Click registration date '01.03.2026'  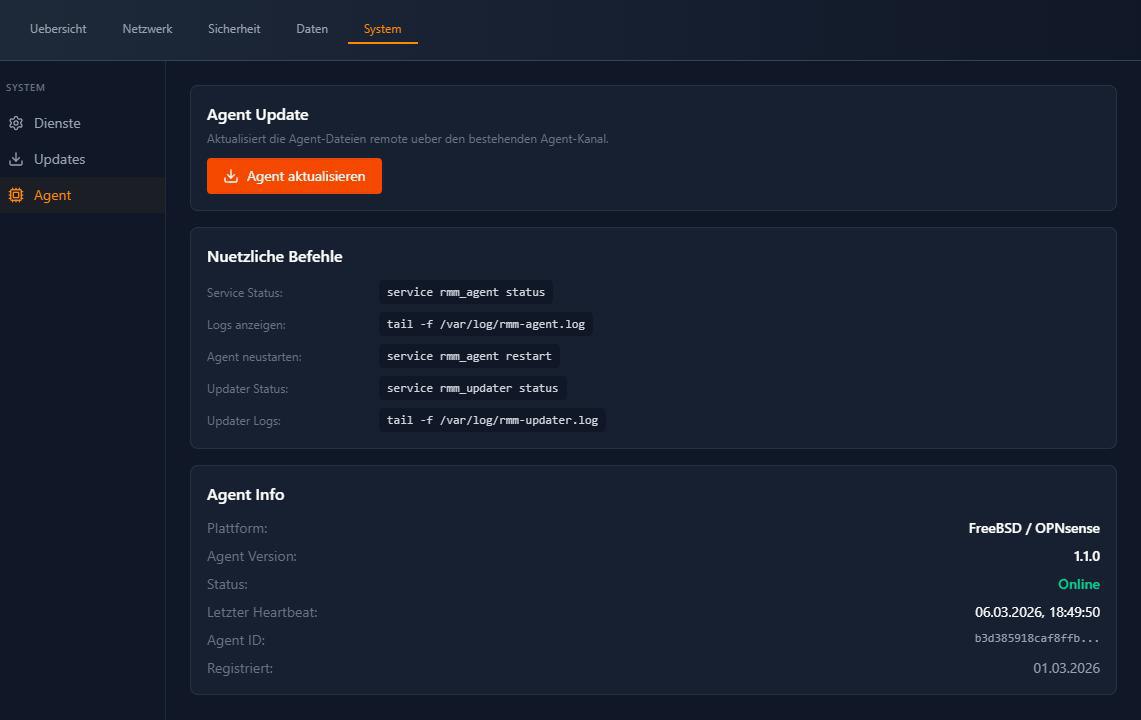point(1066,668)
